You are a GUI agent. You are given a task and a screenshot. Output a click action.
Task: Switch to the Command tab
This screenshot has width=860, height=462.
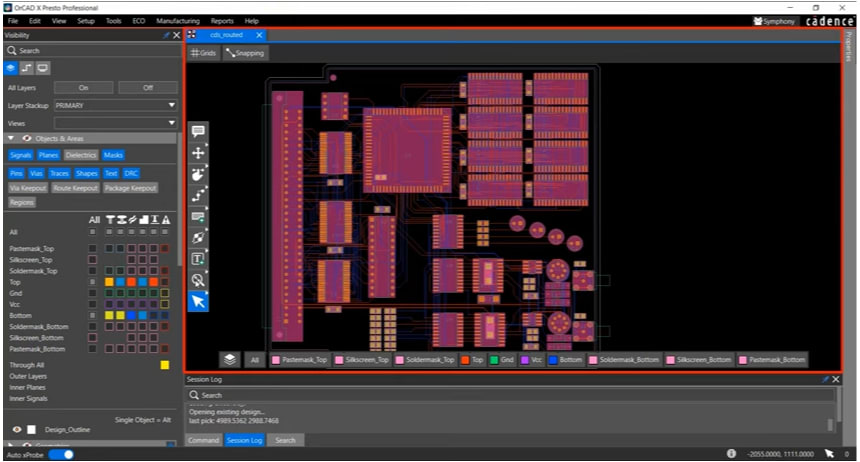(203, 440)
